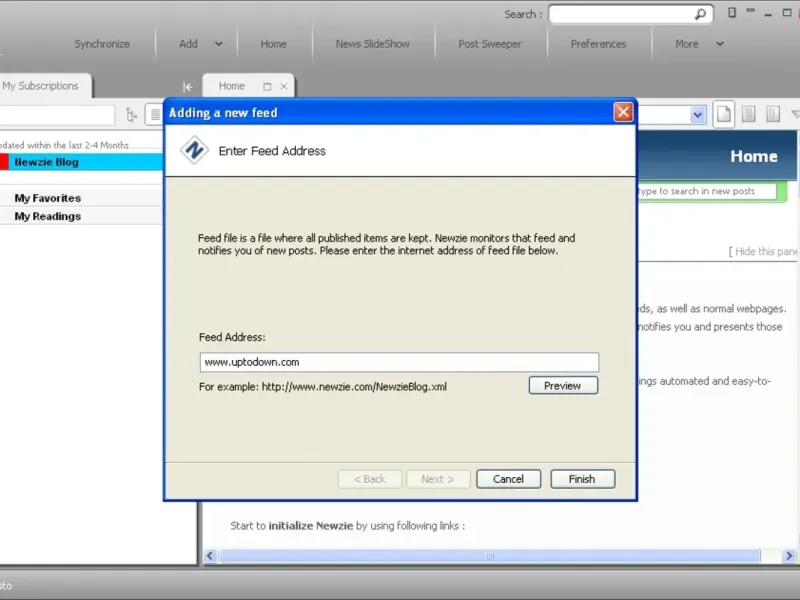The width and height of the screenshot is (800, 600).
Task: Select My Favorites in the sidebar
Action: point(82,198)
